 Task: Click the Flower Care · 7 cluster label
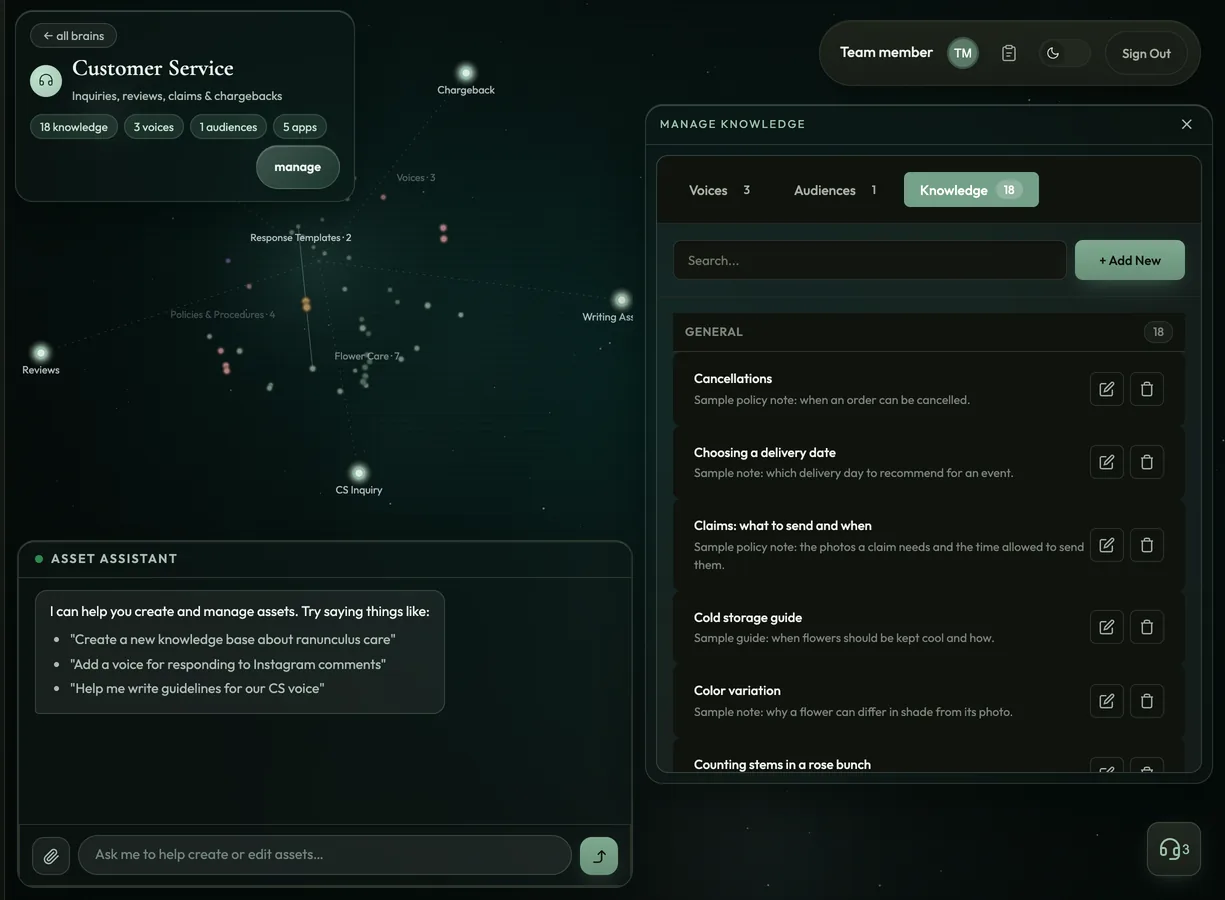point(367,356)
